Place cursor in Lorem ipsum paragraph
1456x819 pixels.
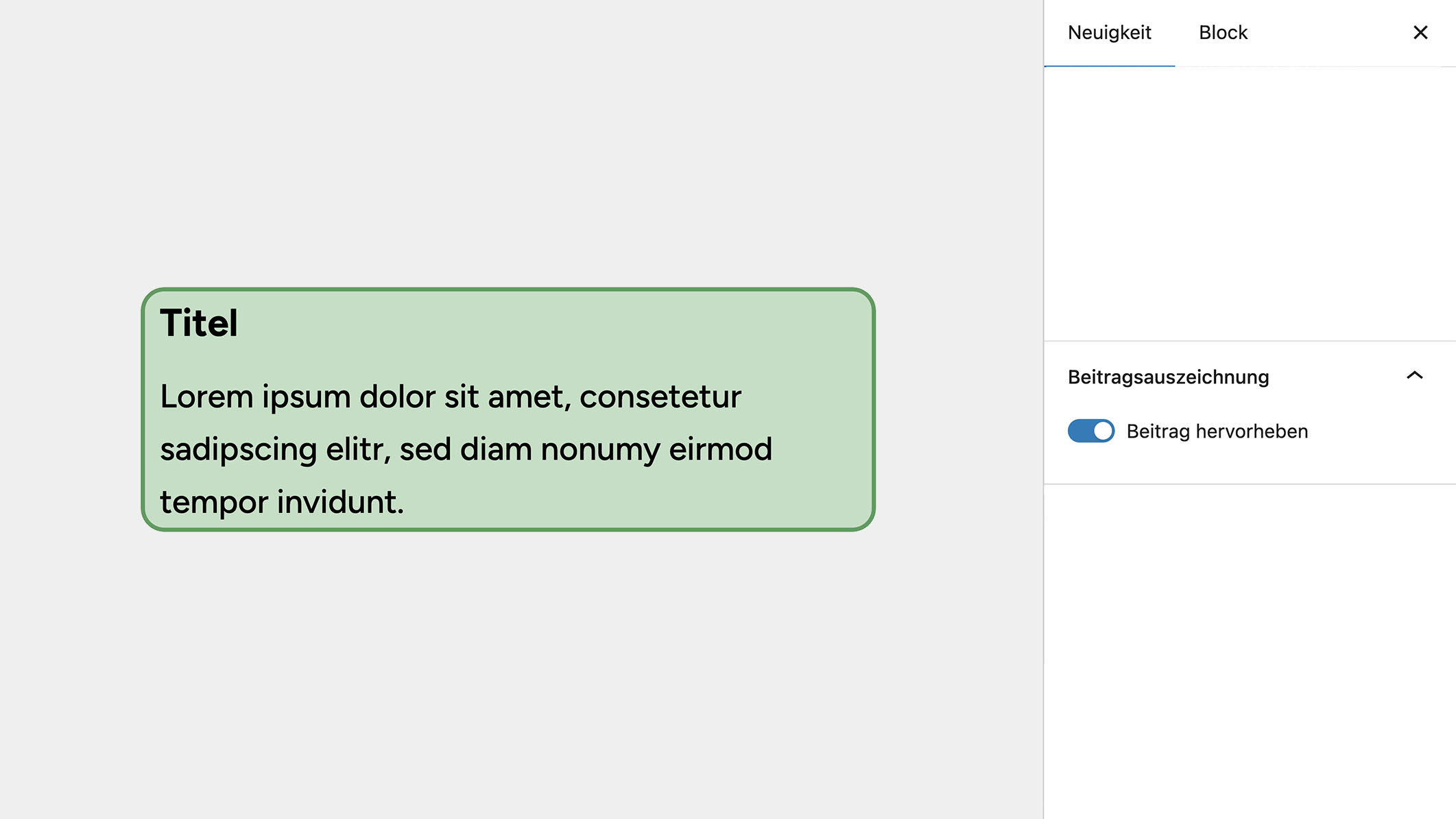point(466,449)
